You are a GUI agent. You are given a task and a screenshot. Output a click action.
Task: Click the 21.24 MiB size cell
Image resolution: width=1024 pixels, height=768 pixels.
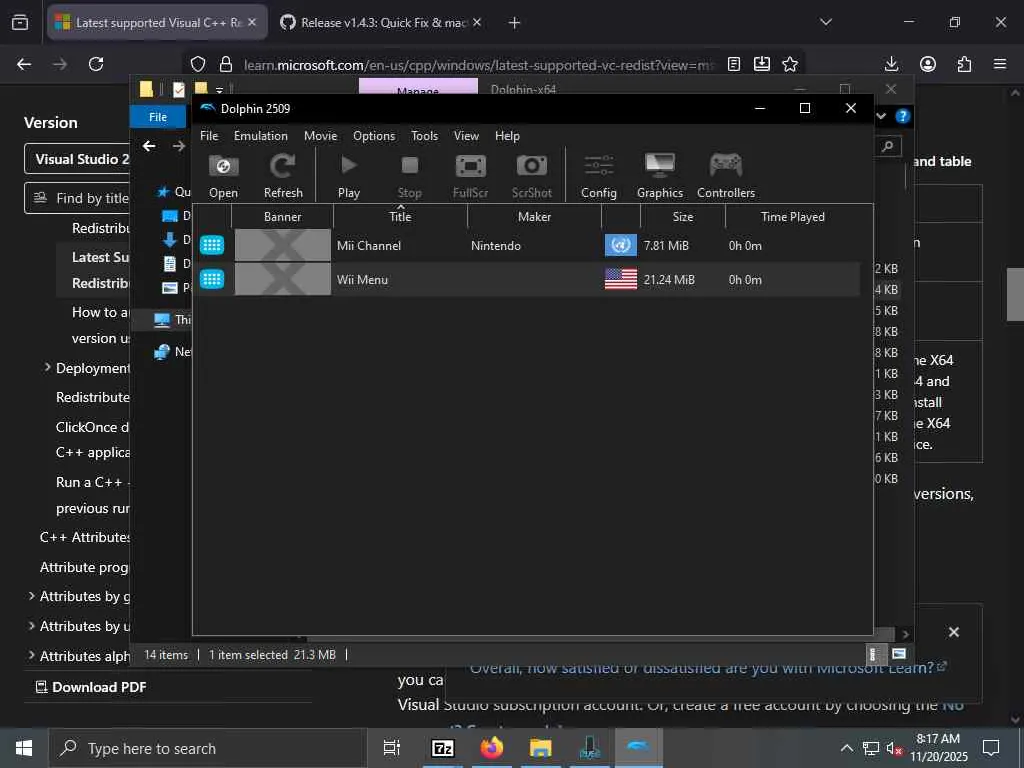pyautogui.click(x=669, y=280)
